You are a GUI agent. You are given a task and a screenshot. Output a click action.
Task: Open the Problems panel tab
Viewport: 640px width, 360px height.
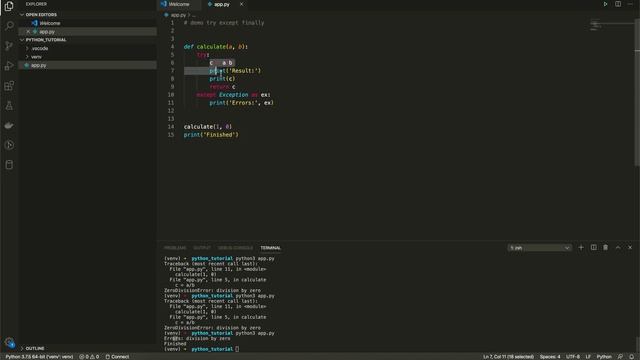175,248
